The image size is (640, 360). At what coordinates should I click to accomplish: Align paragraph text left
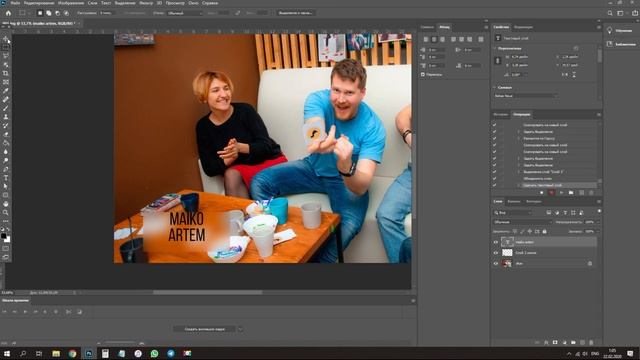426,39
